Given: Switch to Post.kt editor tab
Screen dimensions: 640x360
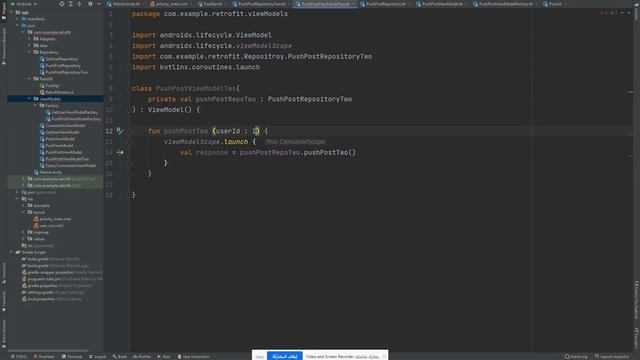Looking at the screenshot, I should 553,4.
